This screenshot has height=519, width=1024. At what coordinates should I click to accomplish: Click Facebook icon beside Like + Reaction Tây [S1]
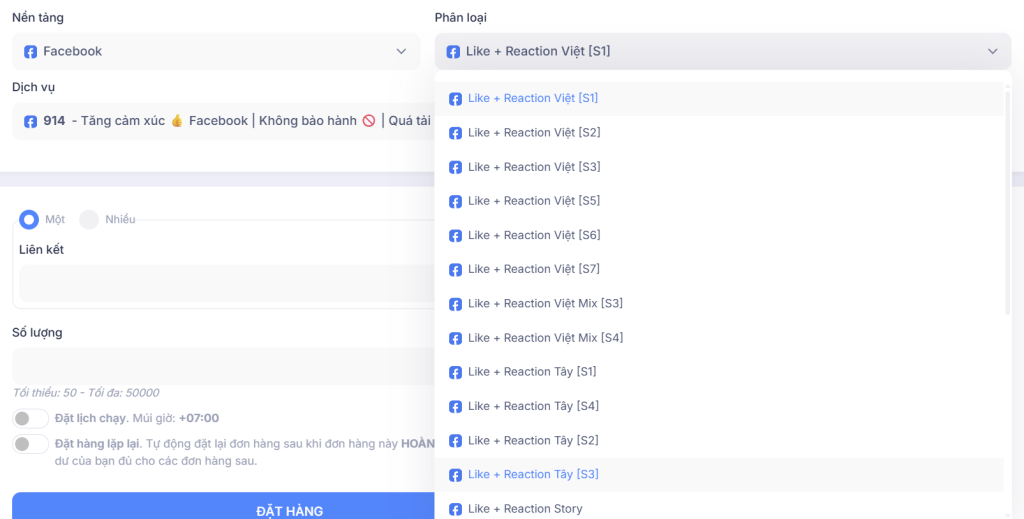click(455, 372)
